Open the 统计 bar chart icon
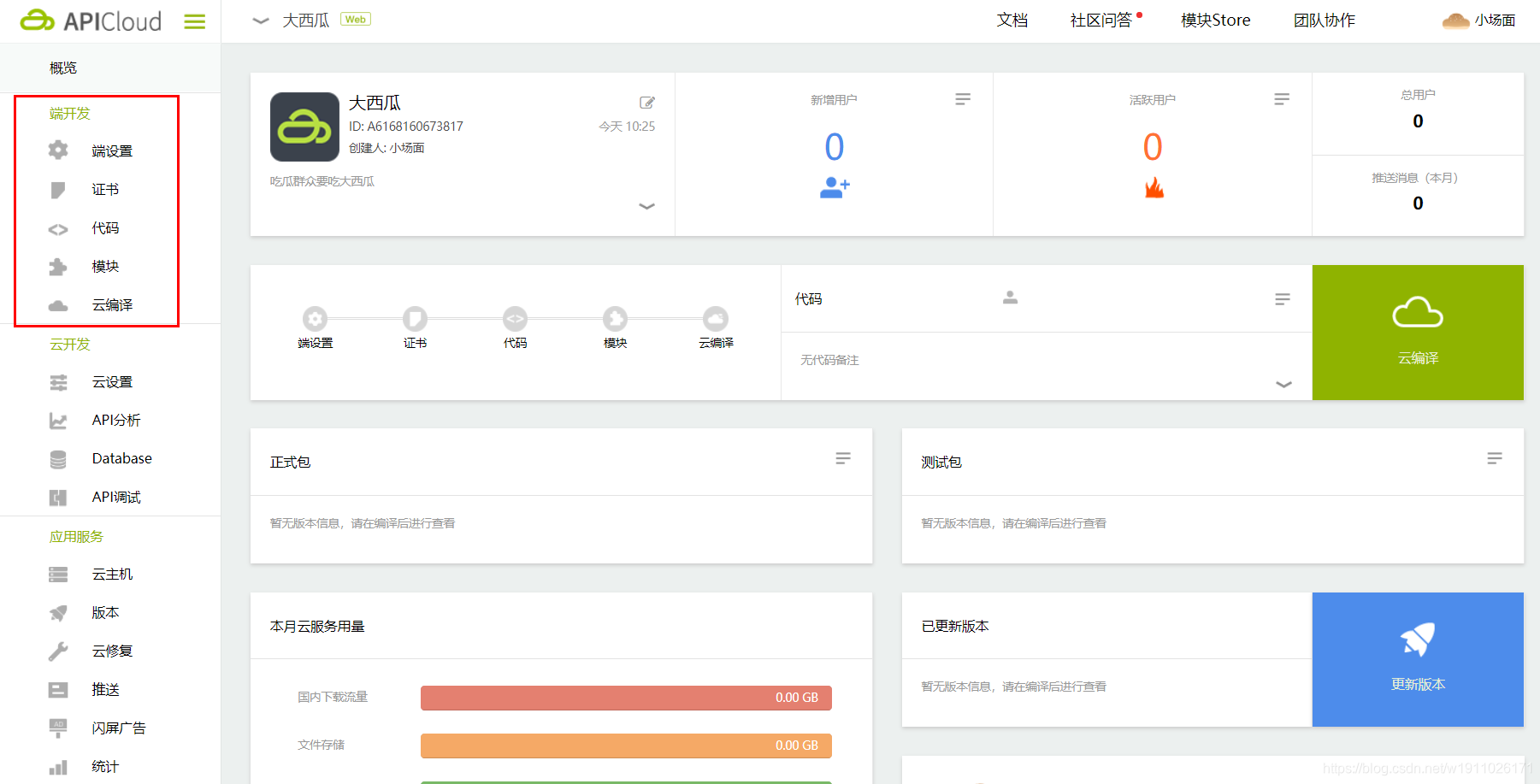 tap(58, 767)
